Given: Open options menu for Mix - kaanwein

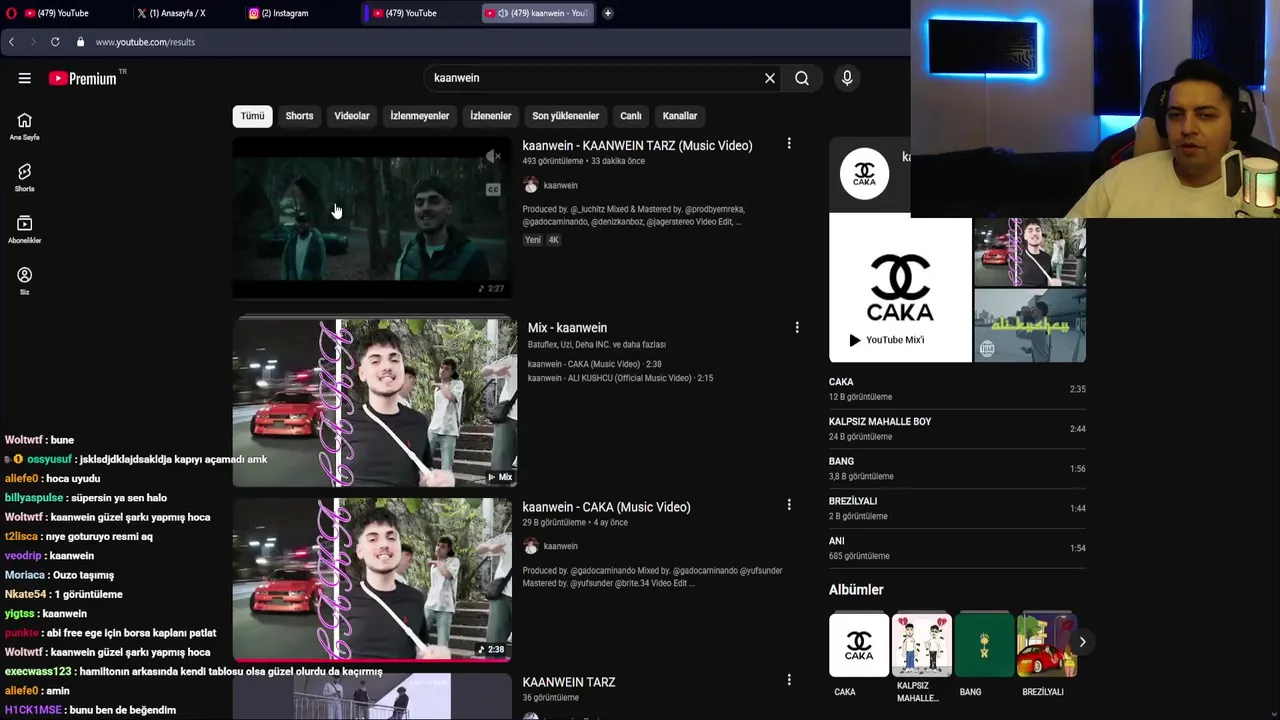Looking at the screenshot, I should [797, 327].
